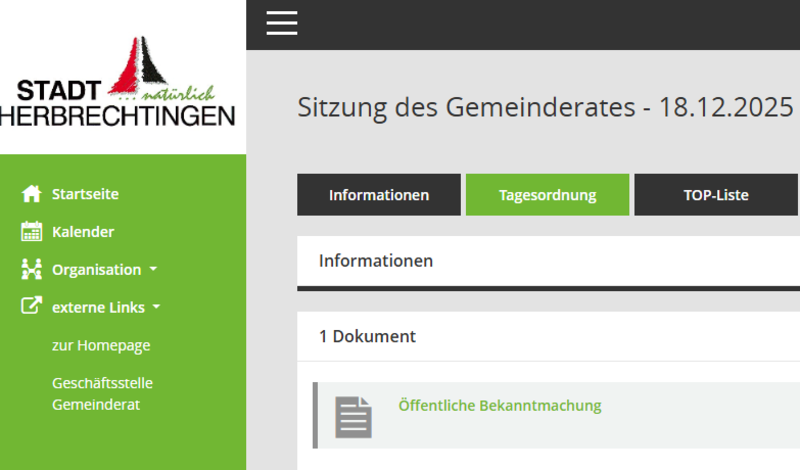Expand the Organisation dropdown caret
The height and width of the screenshot is (470, 800).
click(153, 270)
